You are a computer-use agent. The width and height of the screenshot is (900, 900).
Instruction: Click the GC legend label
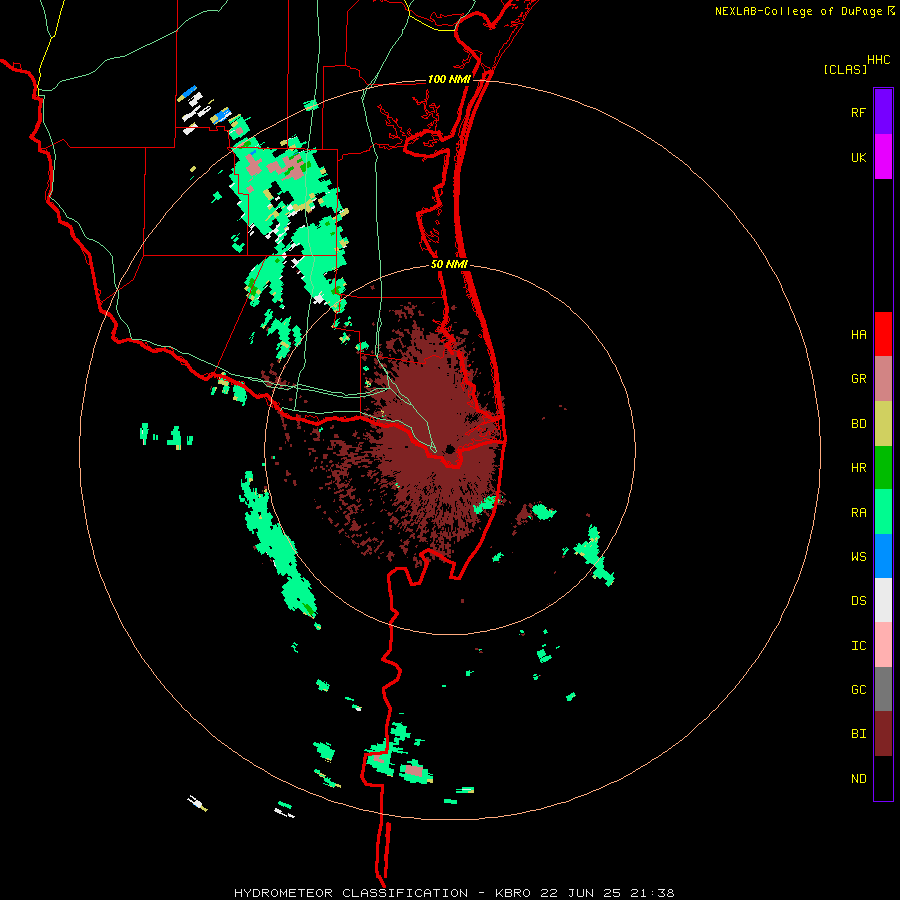858,690
